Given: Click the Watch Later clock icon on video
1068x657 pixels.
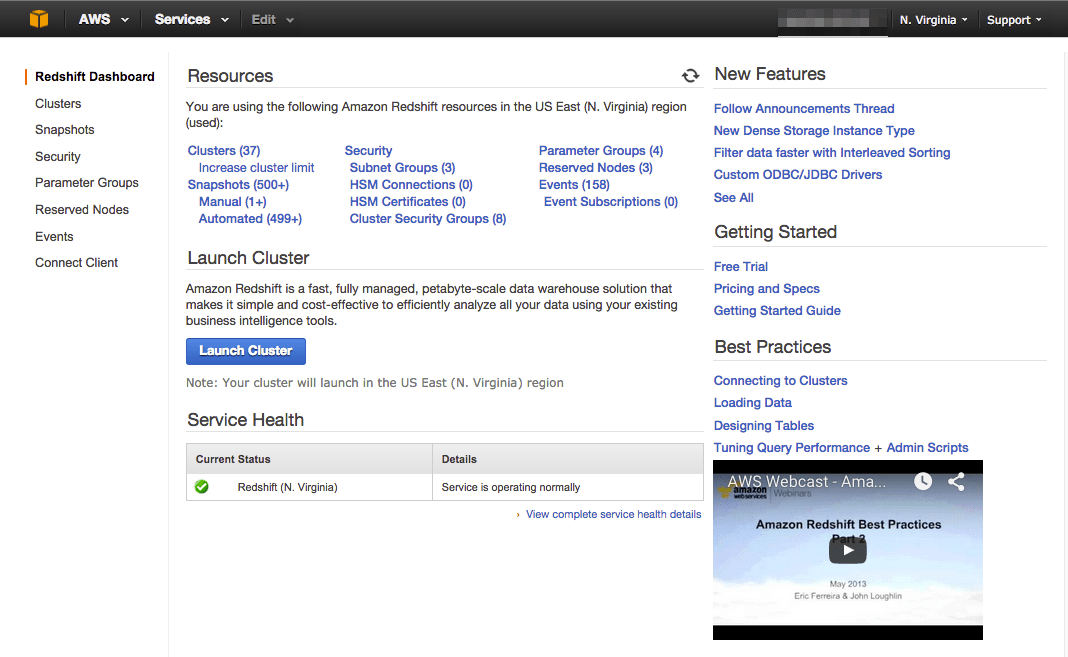Looking at the screenshot, I should tap(922, 481).
